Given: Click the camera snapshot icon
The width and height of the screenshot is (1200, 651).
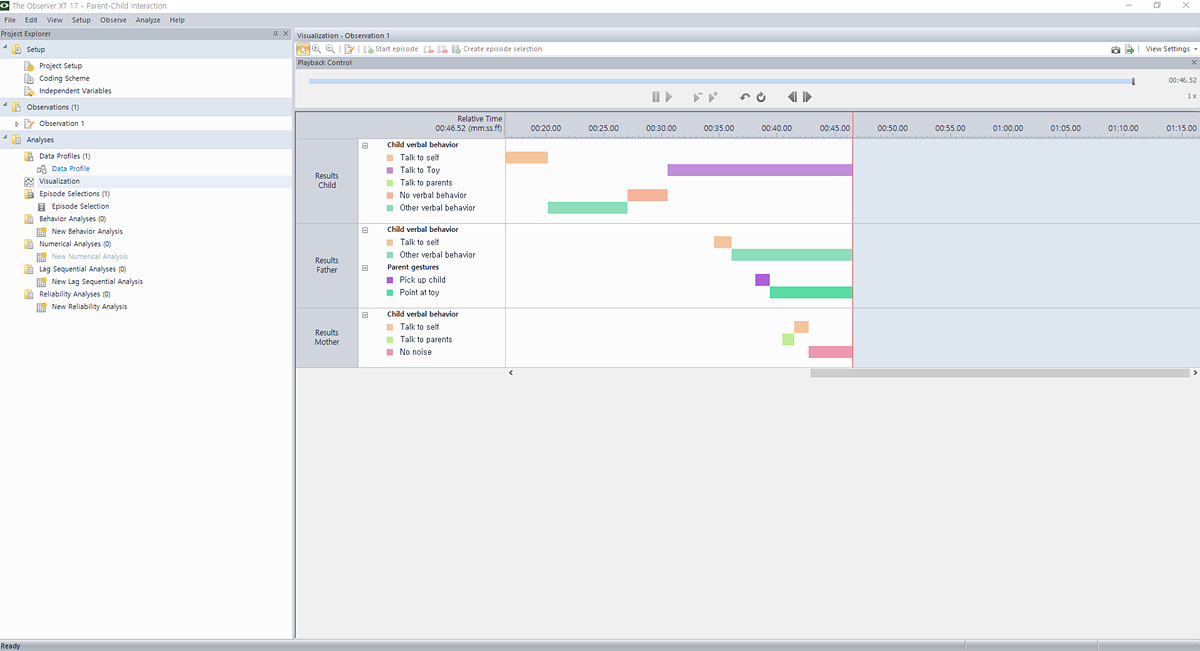Looking at the screenshot, I should (1115, 49).
